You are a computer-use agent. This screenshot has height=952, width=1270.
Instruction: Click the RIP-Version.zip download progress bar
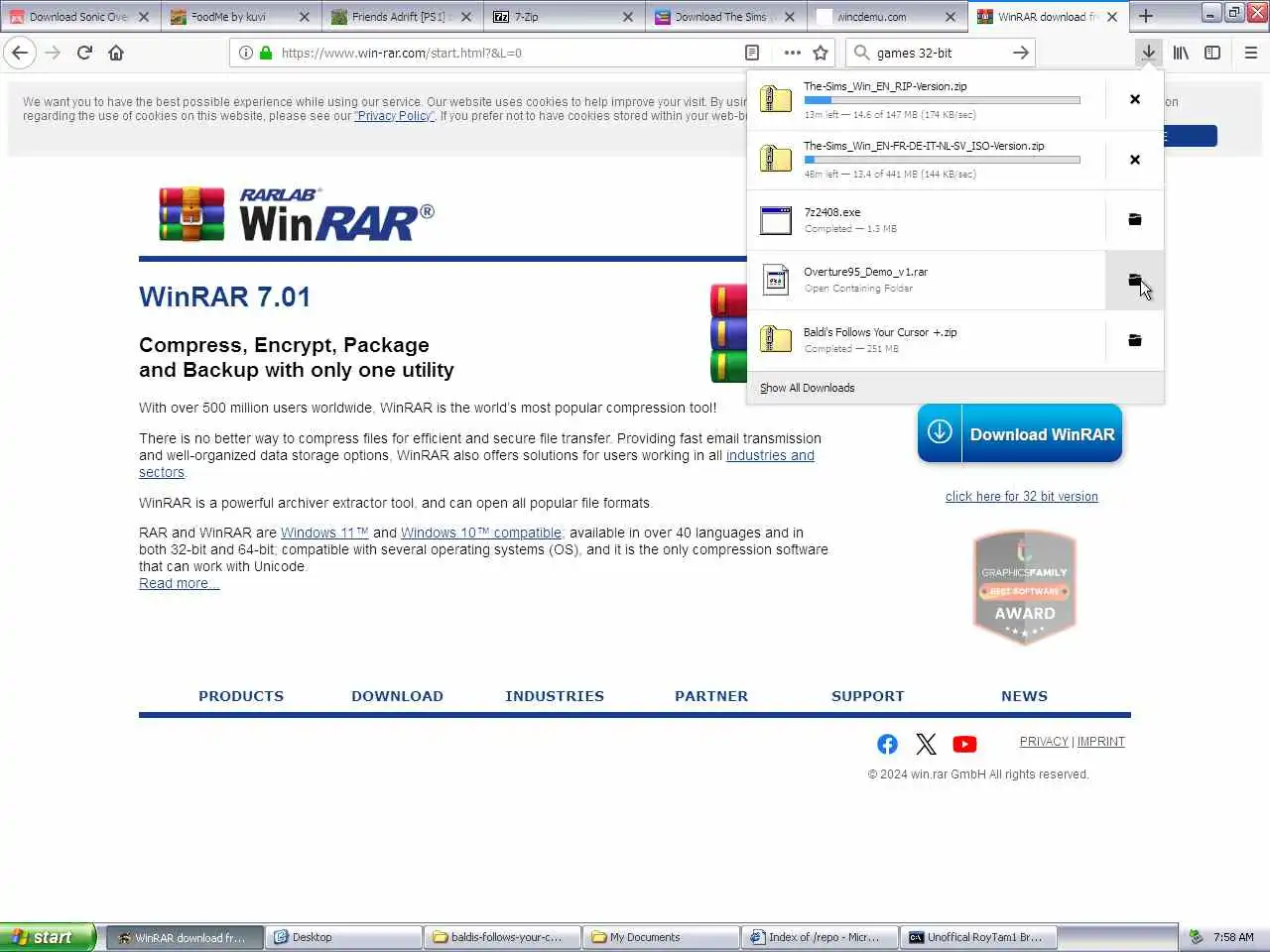pyautogui.click(x=942, y=100)
